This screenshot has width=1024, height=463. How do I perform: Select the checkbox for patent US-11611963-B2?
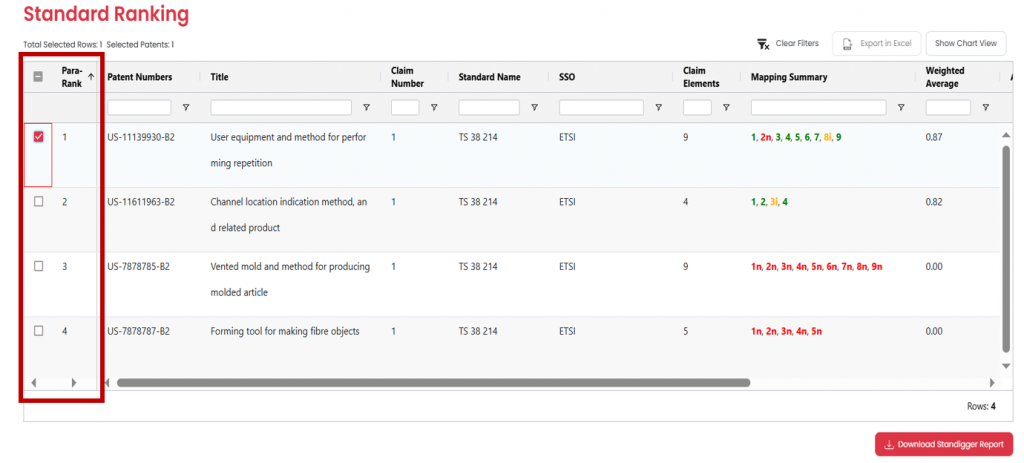point(39,202)
